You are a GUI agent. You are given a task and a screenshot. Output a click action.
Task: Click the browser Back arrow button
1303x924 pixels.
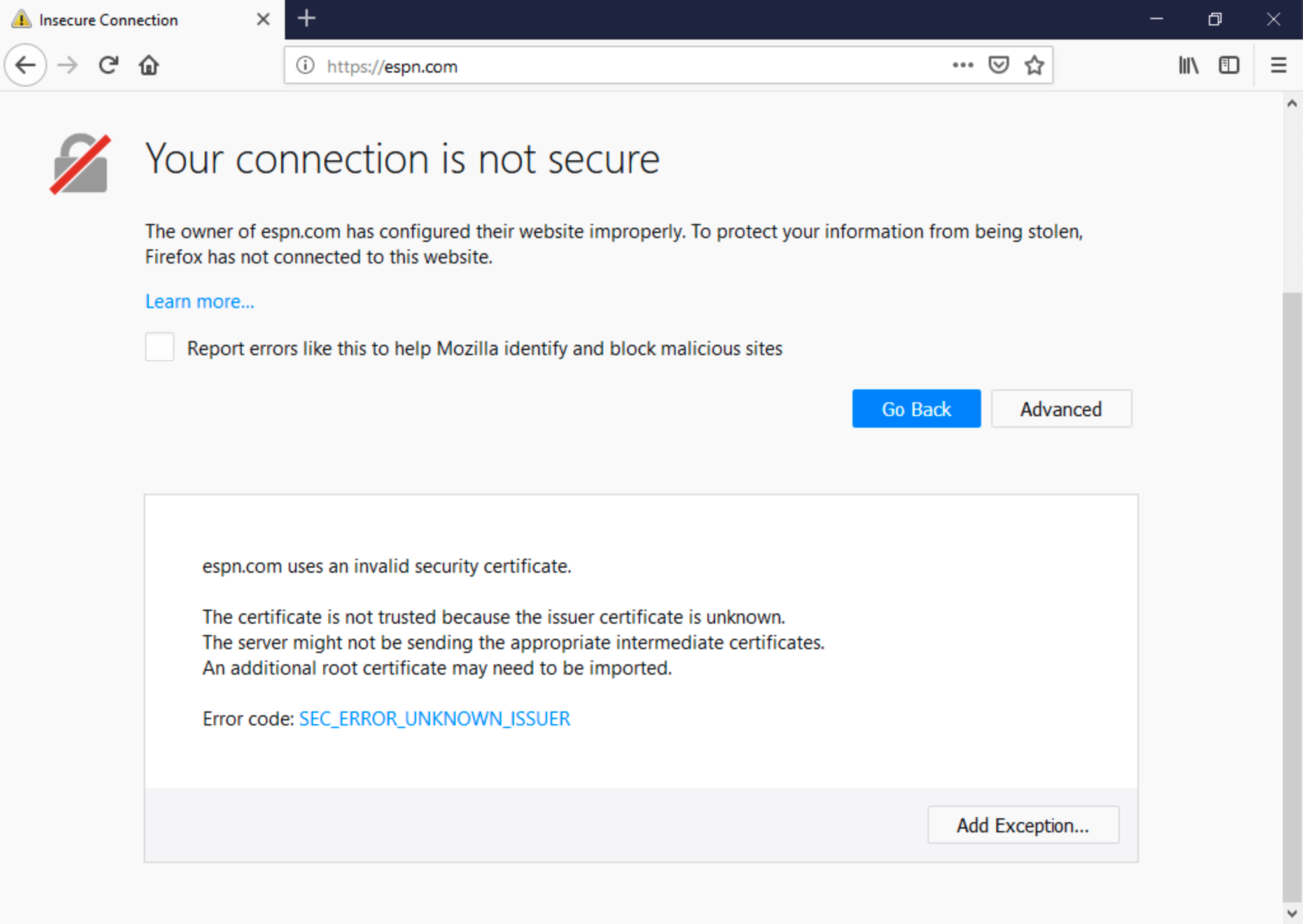point(25,65)
